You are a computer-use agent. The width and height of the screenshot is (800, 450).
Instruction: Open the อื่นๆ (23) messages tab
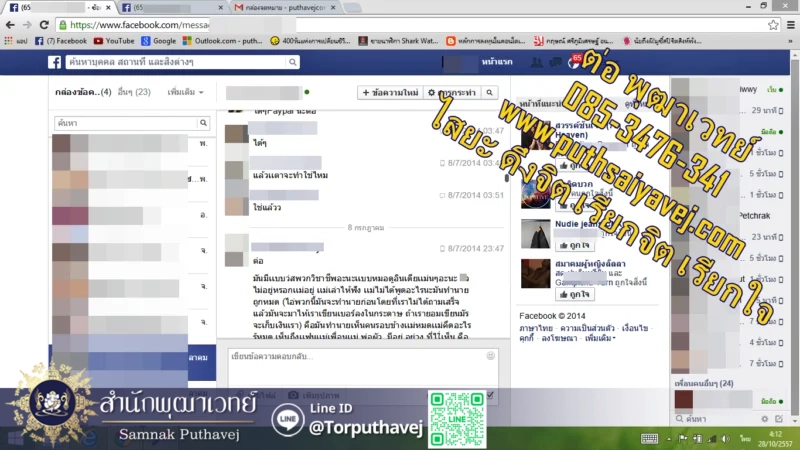click(134, 92)
